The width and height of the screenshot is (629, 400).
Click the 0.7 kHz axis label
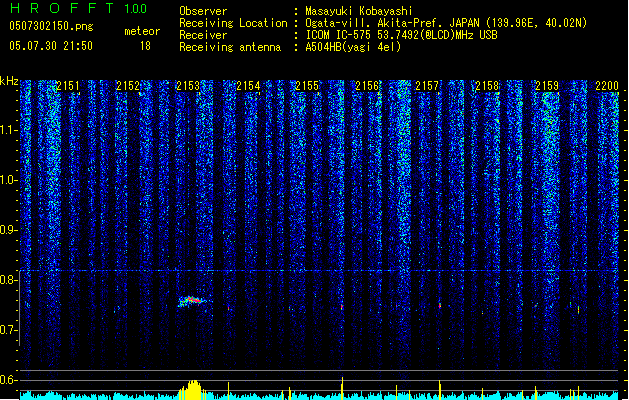pyautogui.click(x=8, y=330)
